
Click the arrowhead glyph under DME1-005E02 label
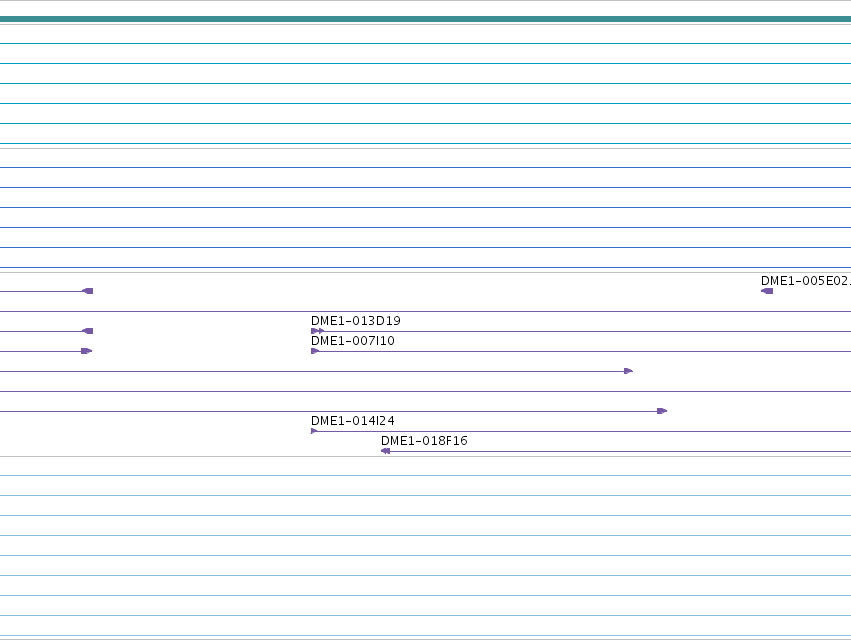pos(767,291)
